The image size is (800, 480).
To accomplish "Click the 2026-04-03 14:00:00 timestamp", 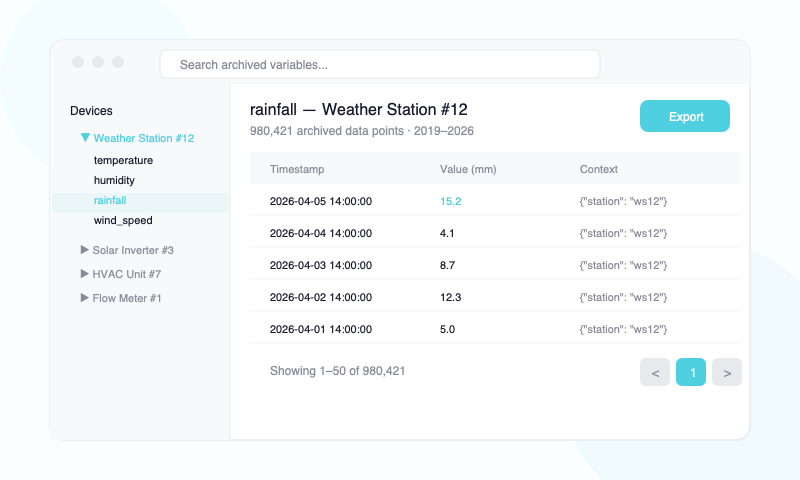I will (321, 265).
